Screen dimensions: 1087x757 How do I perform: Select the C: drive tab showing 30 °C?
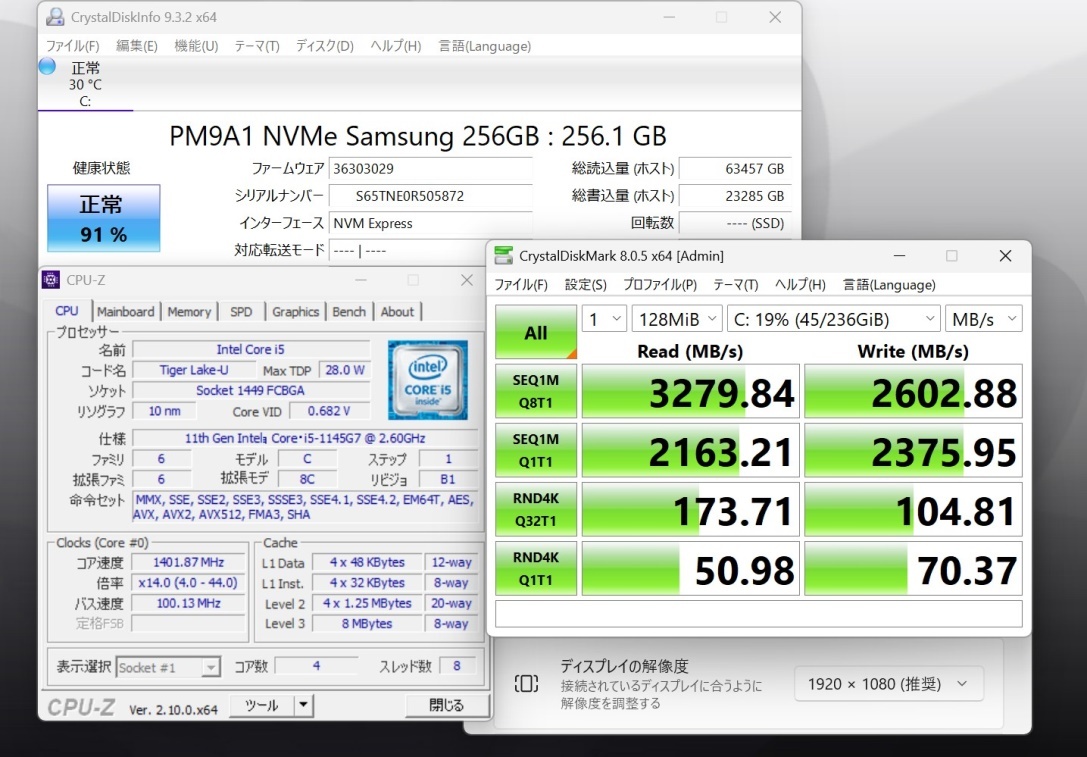(85, 84)
